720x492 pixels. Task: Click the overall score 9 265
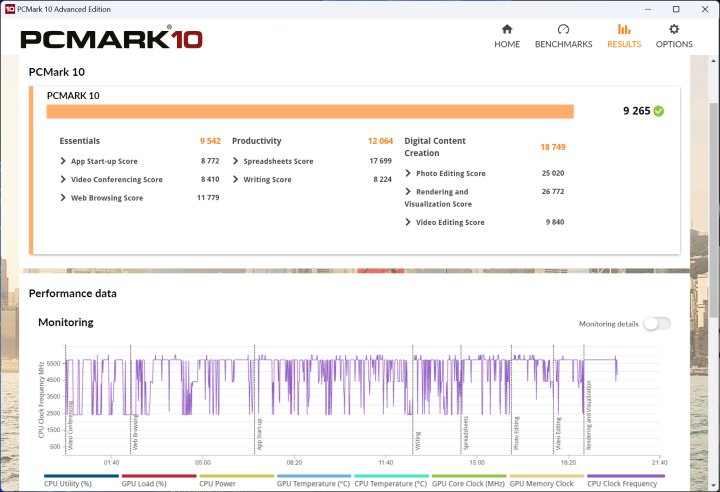tap(636, 111)
